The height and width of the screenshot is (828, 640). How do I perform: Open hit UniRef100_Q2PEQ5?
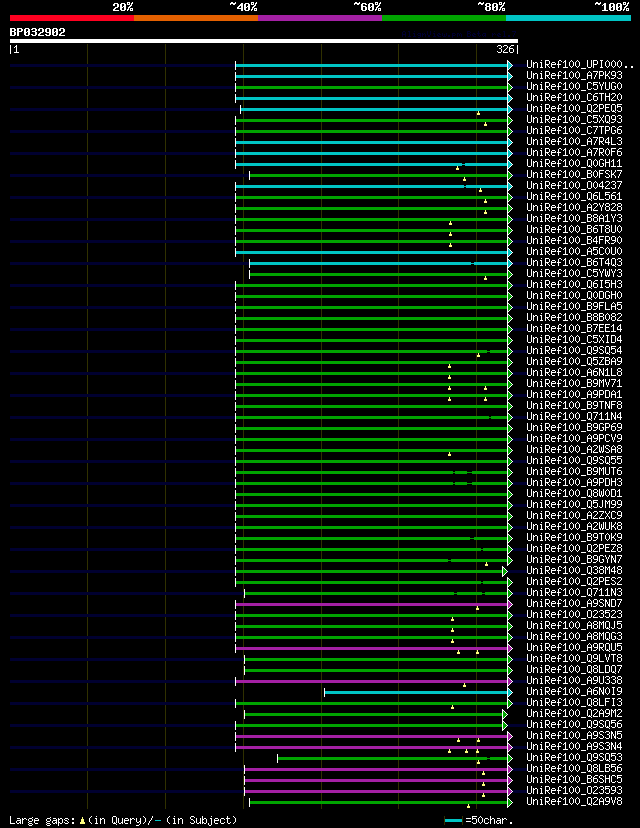[x=575, y=109]
